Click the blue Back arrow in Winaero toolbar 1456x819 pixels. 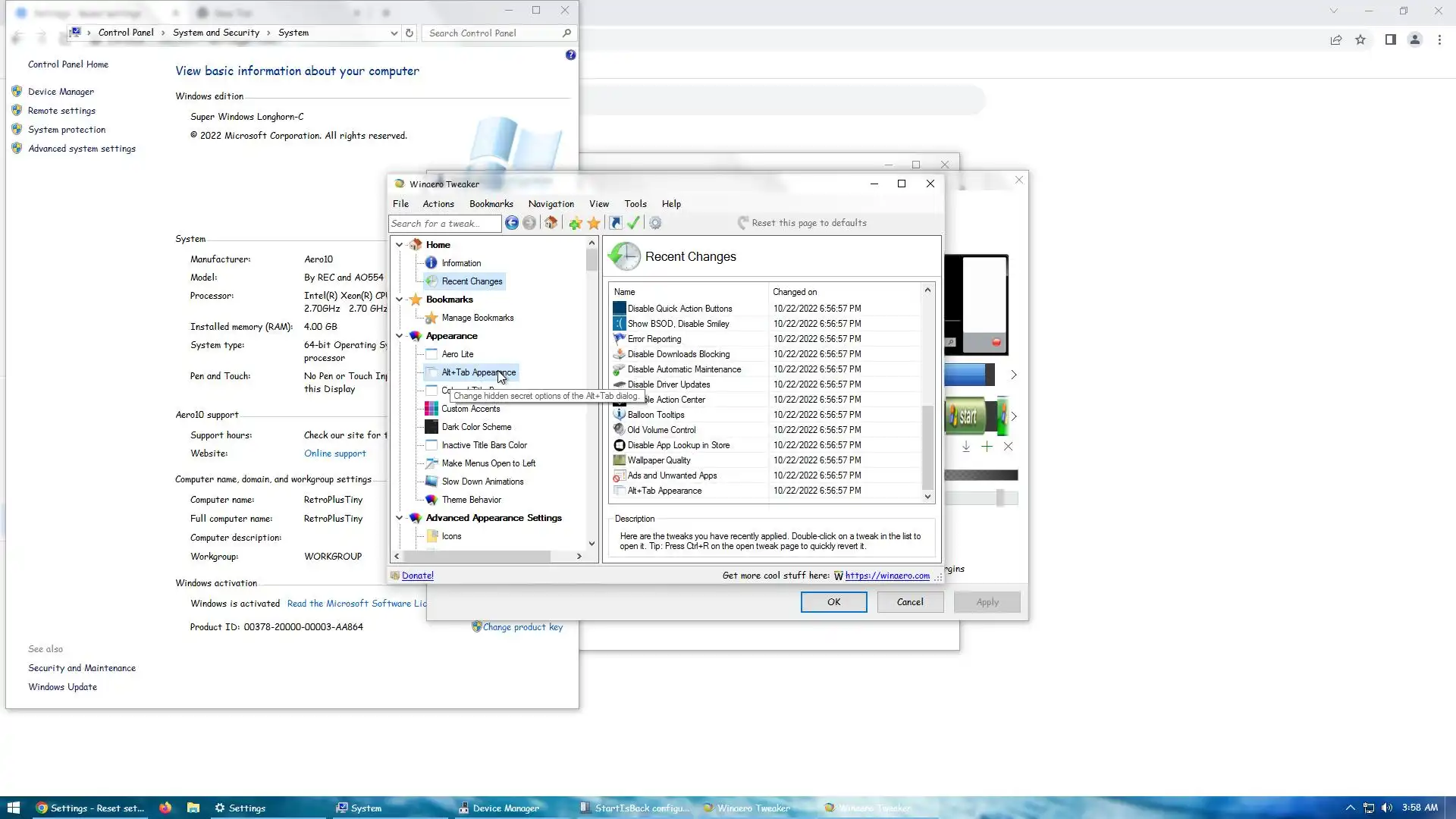(512, 223)
